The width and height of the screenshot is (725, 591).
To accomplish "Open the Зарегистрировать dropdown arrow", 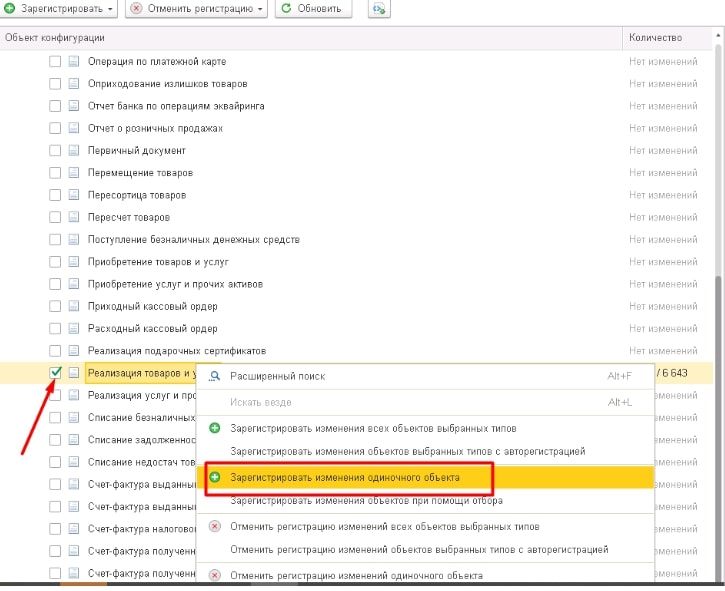I will coord(109,8).
